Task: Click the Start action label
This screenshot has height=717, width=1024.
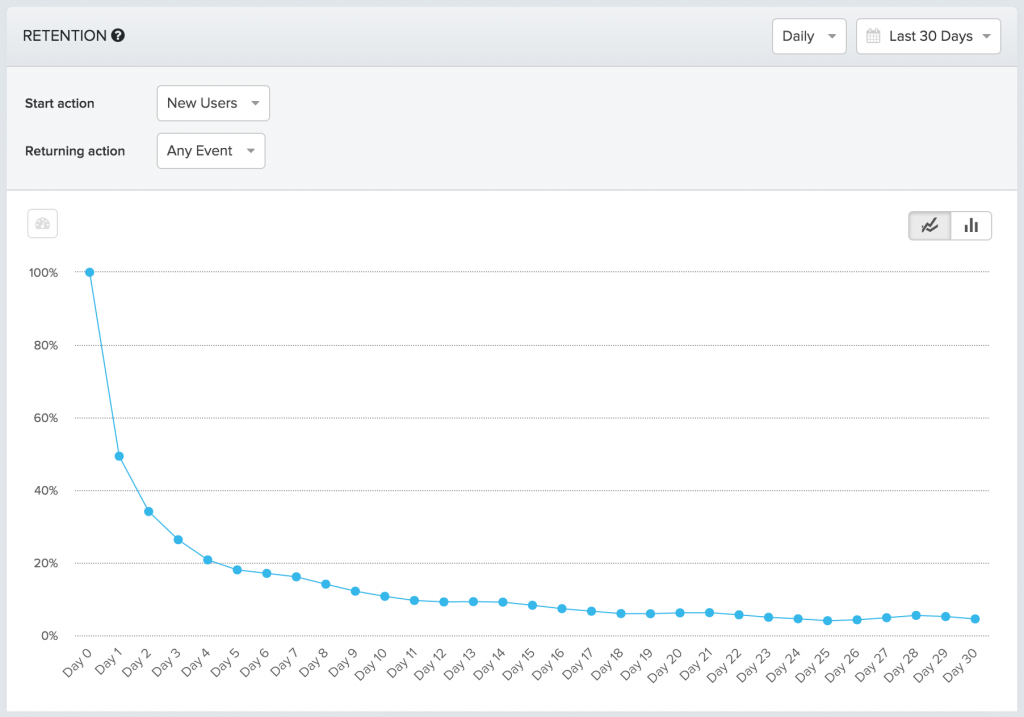Action: (x=59, y=103)
